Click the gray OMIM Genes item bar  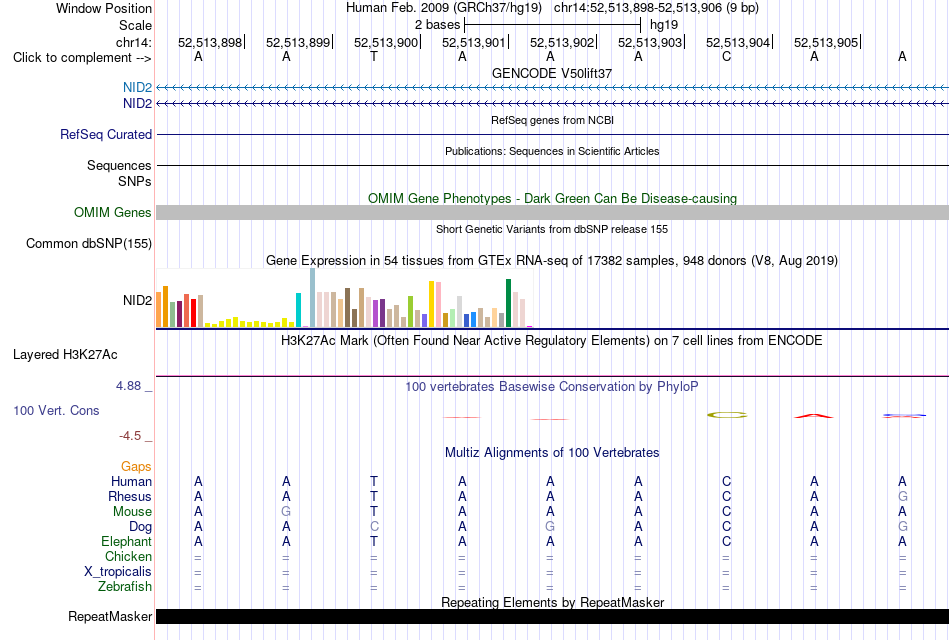pos(552,212)
